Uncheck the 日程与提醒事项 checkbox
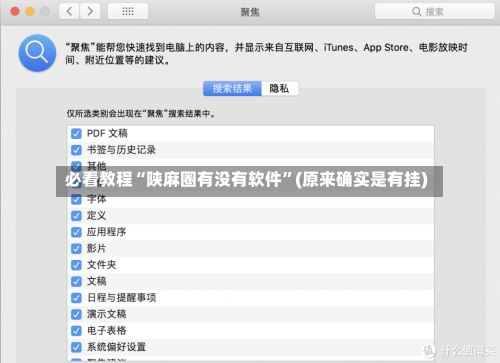The height and width of the screenshot is (363, 500). point(76,298)
